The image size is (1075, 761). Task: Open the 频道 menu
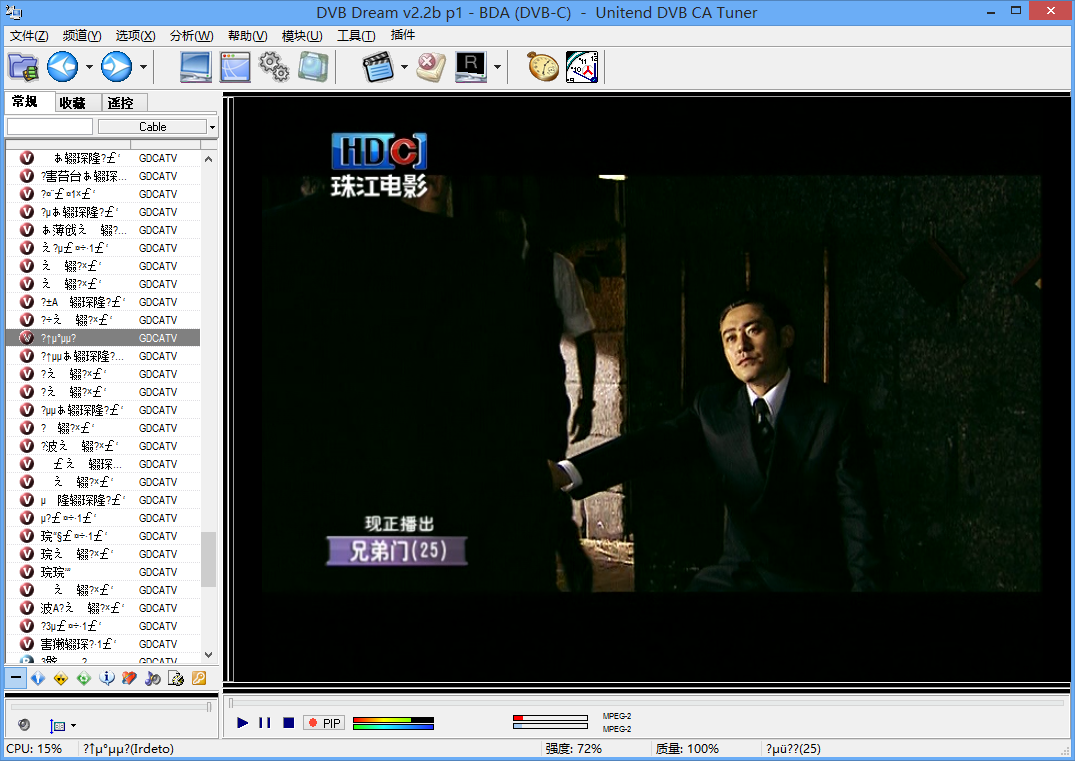[82, 36]
